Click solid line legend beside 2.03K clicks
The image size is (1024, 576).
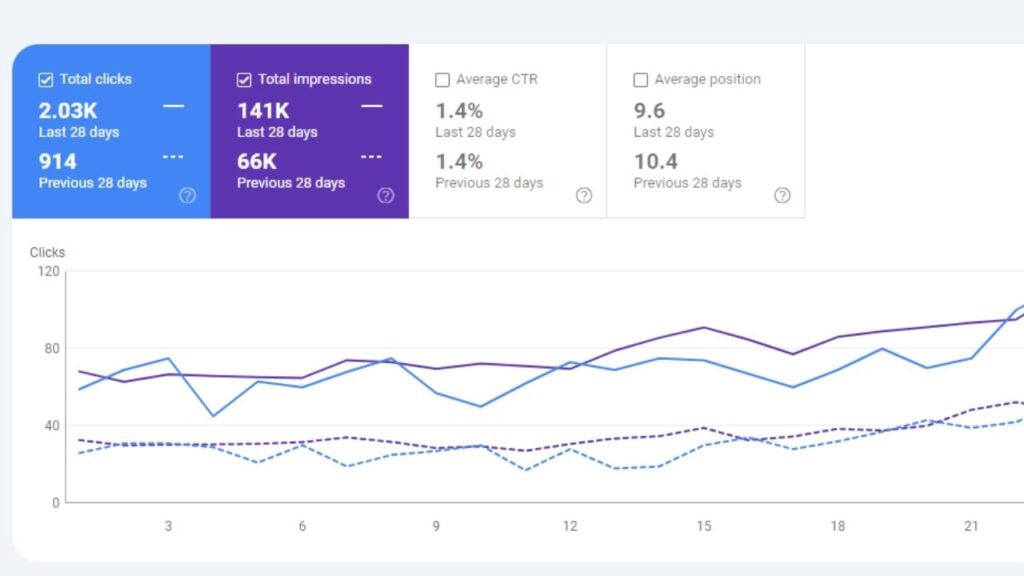tap(173, 106)
